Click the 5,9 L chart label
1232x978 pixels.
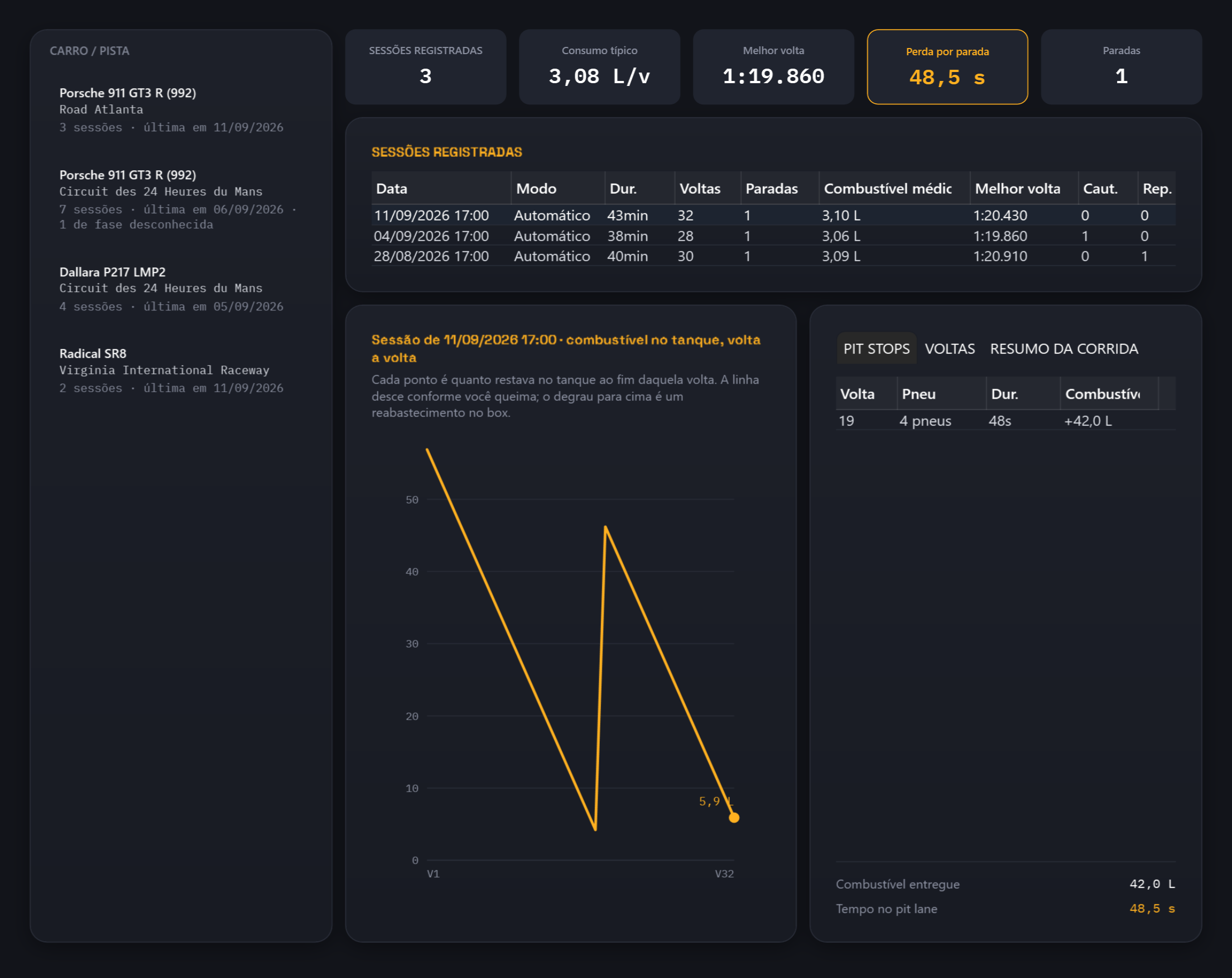coord(716,802)
